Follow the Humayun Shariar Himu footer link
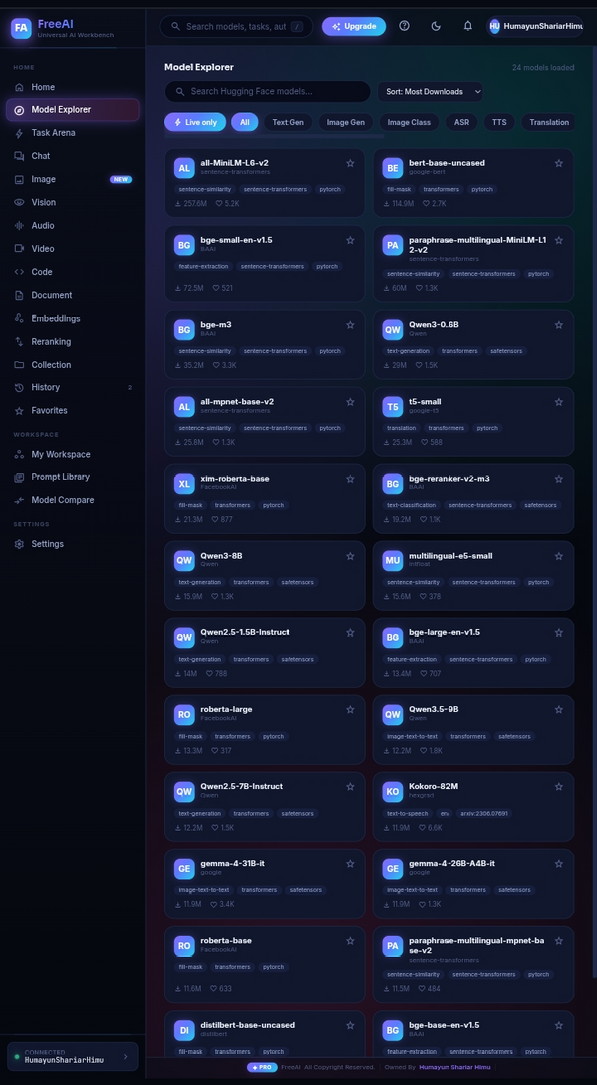Image resolution: width=597 pixels, height=1085 pixels. pyautogui.click(x=454, y=1068)
